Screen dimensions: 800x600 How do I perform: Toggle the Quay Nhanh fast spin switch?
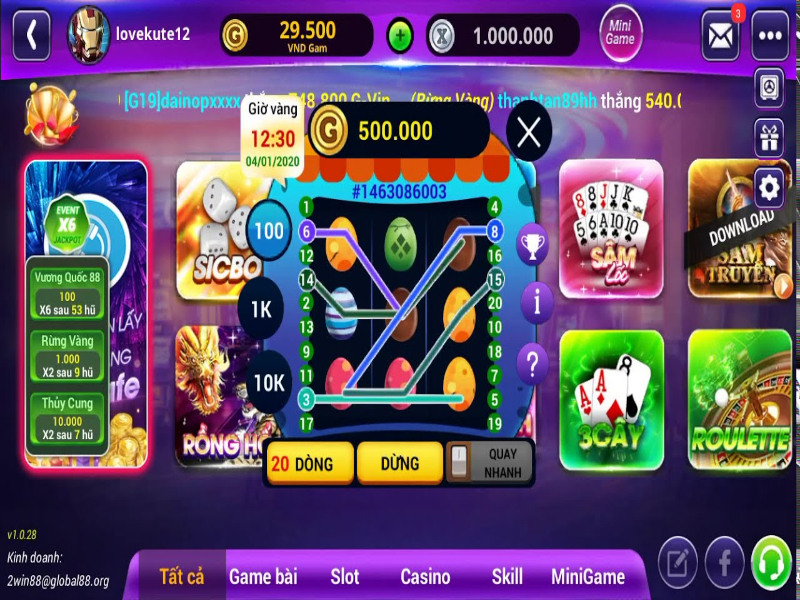(459, 462)
